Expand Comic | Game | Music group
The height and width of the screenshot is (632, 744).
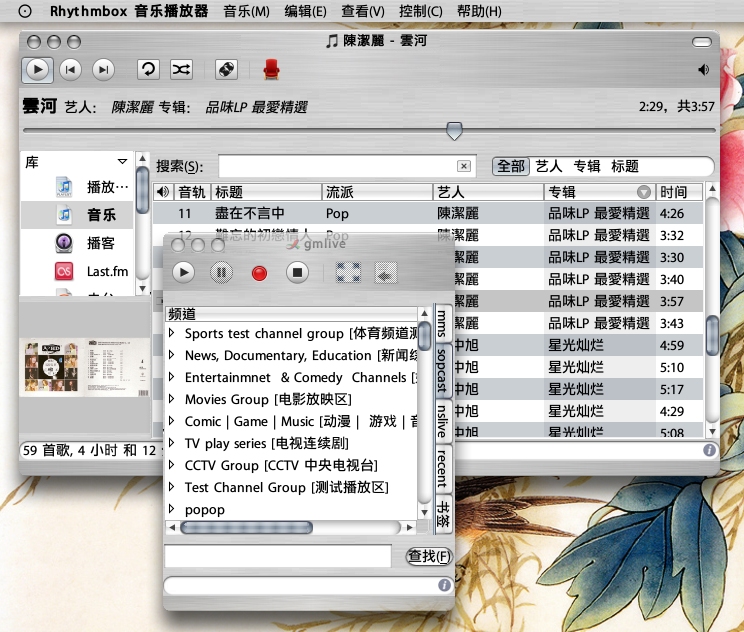172,420
